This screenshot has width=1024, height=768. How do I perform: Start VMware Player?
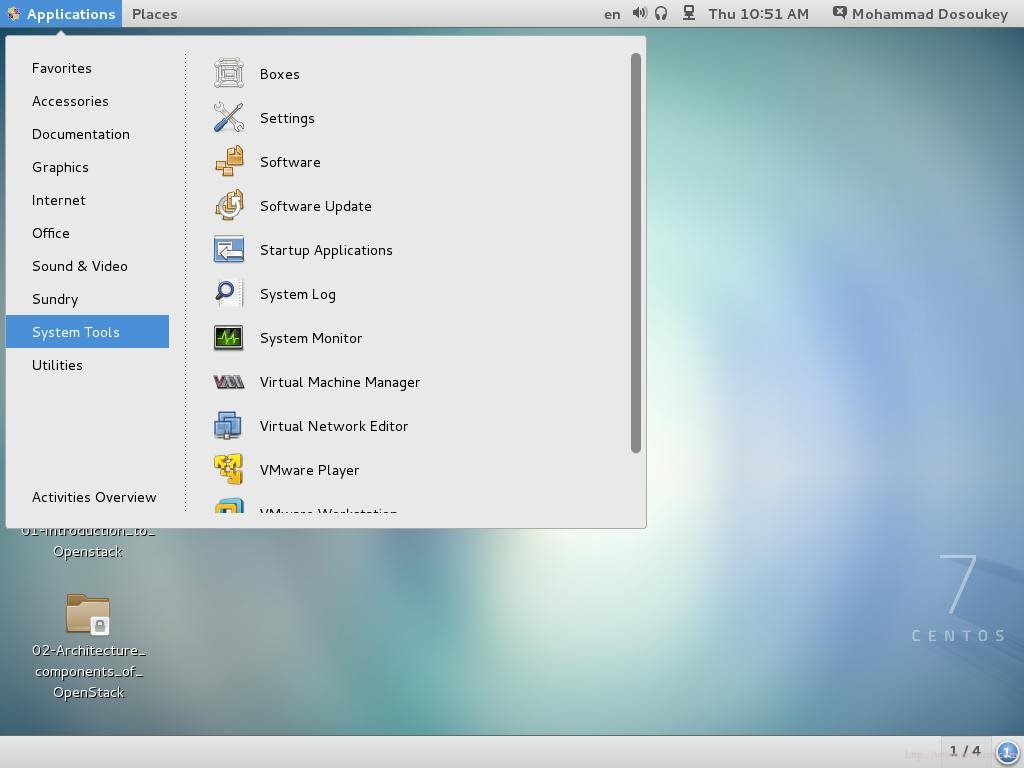[309, 470]
